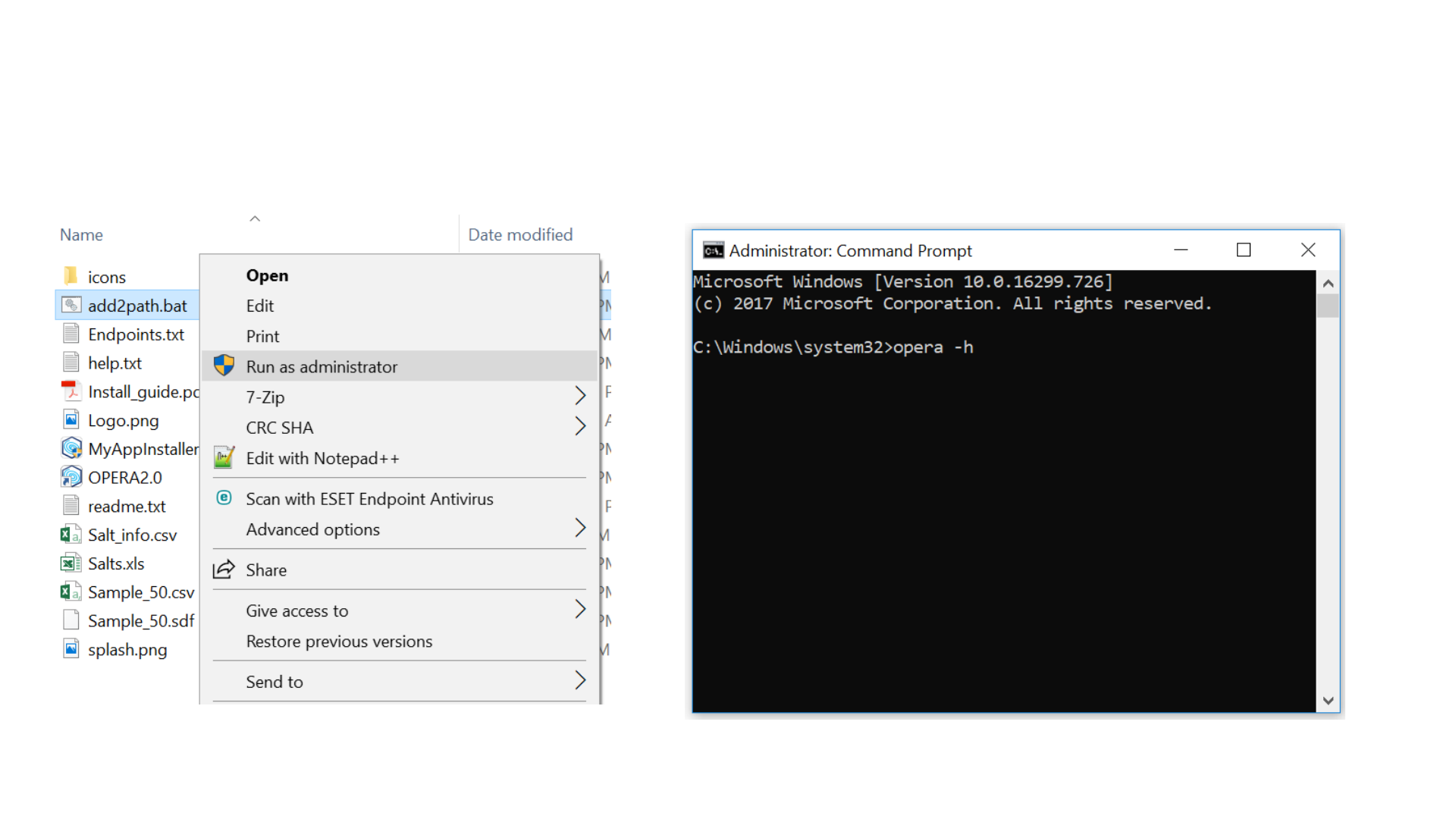Expand the 7-Zip submenu arrow
Screen dimensions: 1456x819
tap(580, 397)
